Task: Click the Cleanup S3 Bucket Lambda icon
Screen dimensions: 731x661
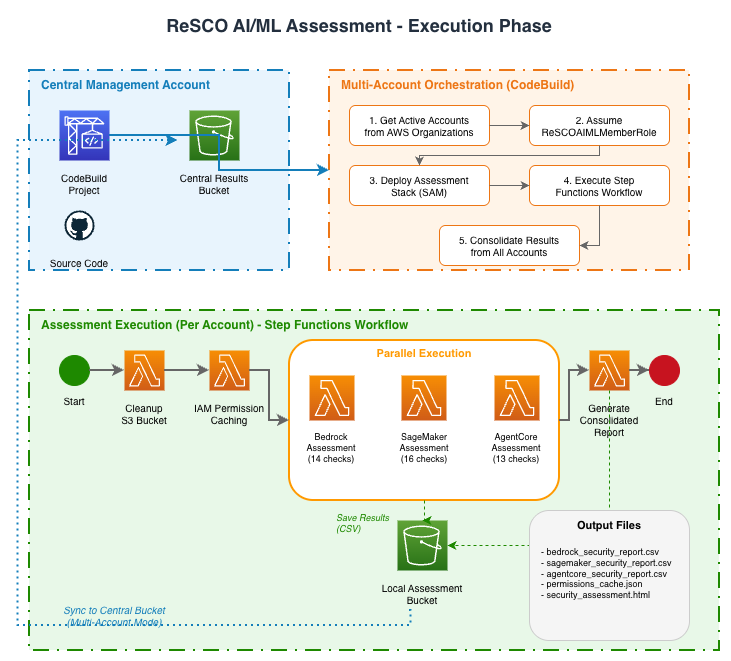Action: pyautogui.click(x=145, y=371)
